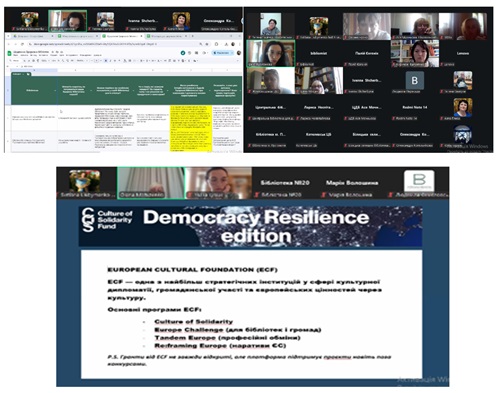Viewport: 500px width, 393px height.
Task: Open the user account avatar in Sheets
Action: (239, 53)
